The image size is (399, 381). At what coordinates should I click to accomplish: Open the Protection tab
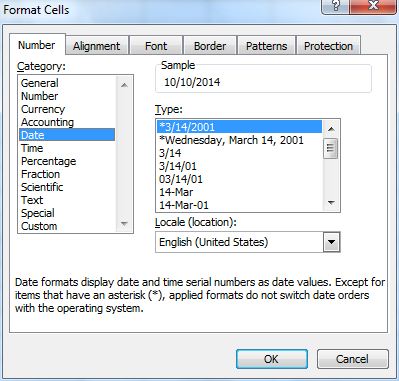[x=328, y=46]
